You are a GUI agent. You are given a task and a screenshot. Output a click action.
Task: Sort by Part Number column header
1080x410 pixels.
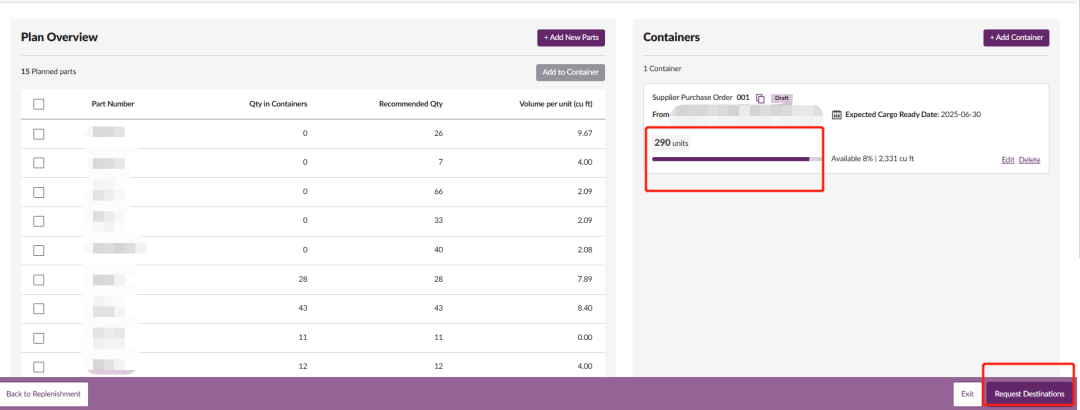pyautogui.click(x=112, y=104)
